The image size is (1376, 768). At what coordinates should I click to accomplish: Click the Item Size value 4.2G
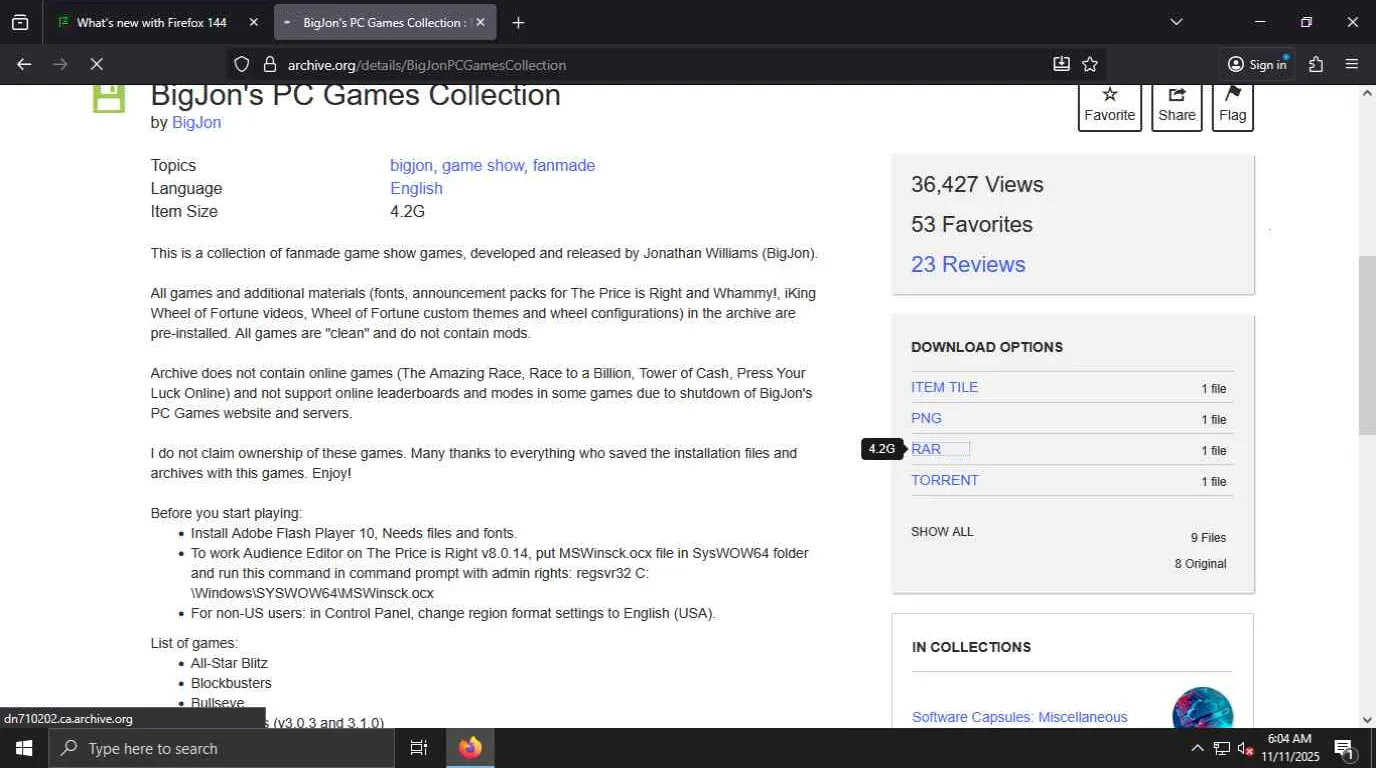(x=407, y=211)
